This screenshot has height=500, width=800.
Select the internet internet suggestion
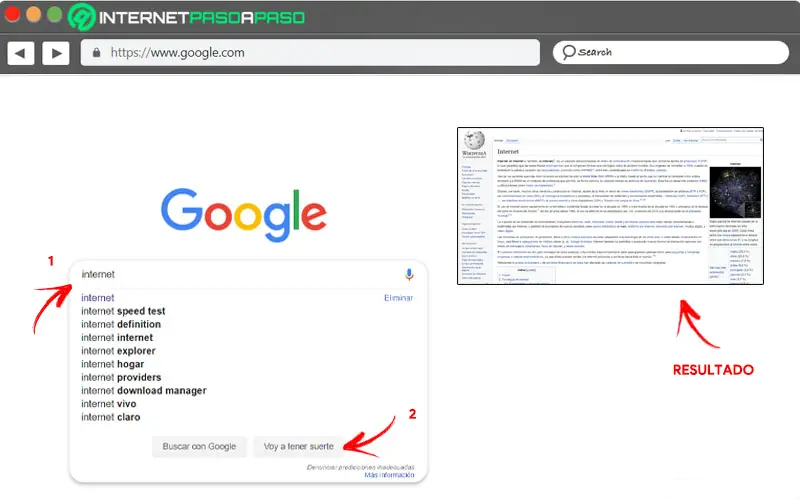coord(117,338)
